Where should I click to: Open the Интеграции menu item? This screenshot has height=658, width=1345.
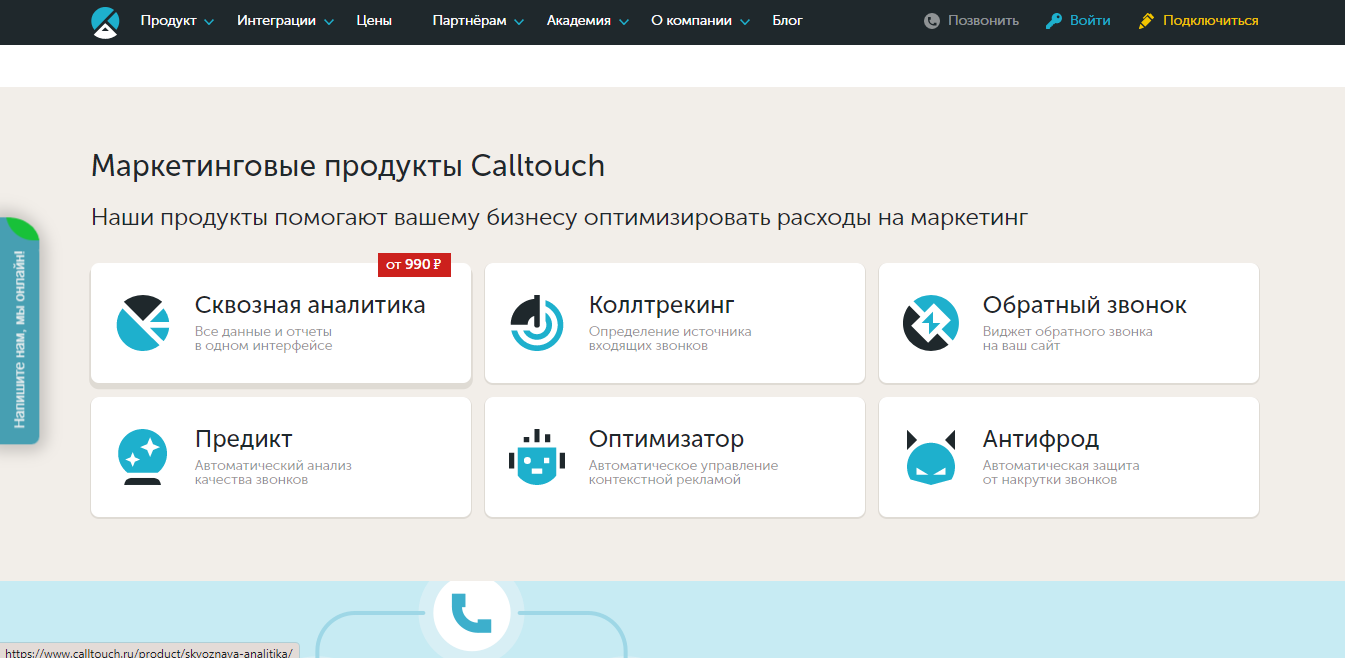(x=276, y=21)
